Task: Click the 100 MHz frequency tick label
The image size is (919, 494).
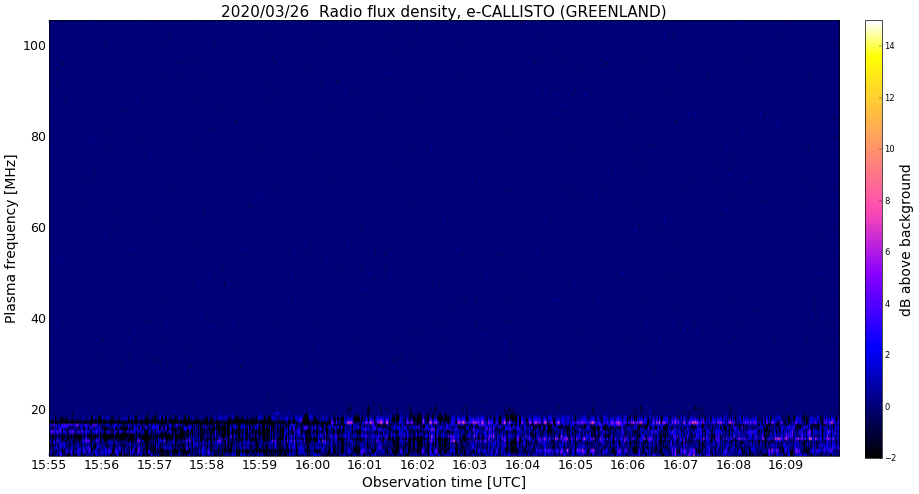Action: point(35,46)
